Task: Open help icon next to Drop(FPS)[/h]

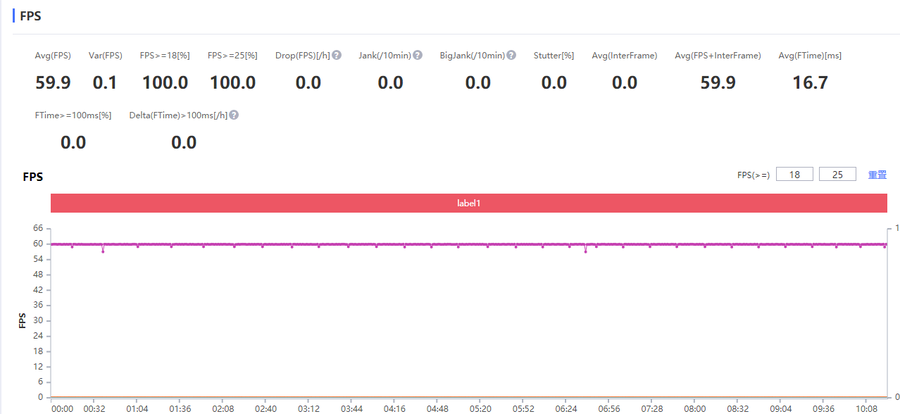Action: 337,56
